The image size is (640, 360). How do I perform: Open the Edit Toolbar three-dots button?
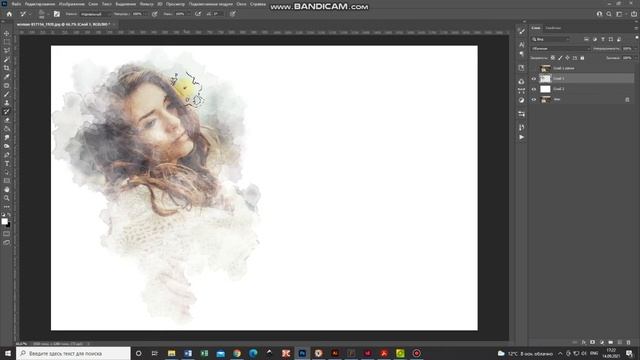(7, 207)
